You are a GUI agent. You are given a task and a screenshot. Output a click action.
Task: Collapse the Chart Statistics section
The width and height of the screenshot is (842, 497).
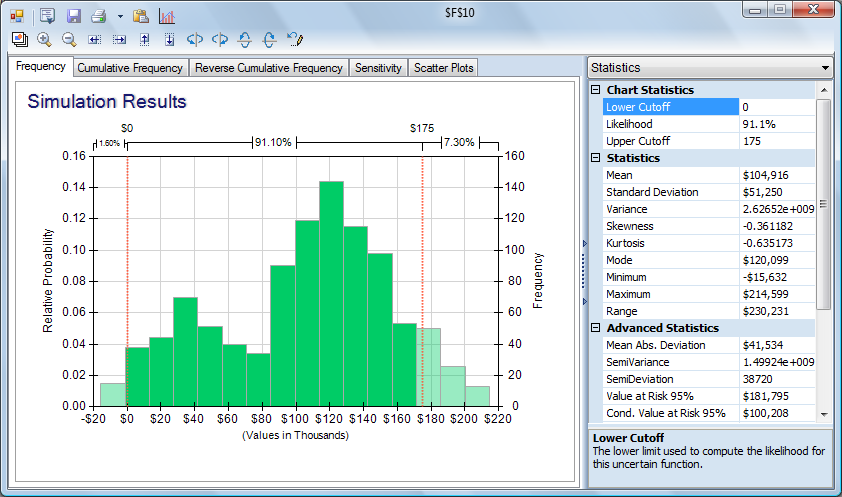coord(596,90)
